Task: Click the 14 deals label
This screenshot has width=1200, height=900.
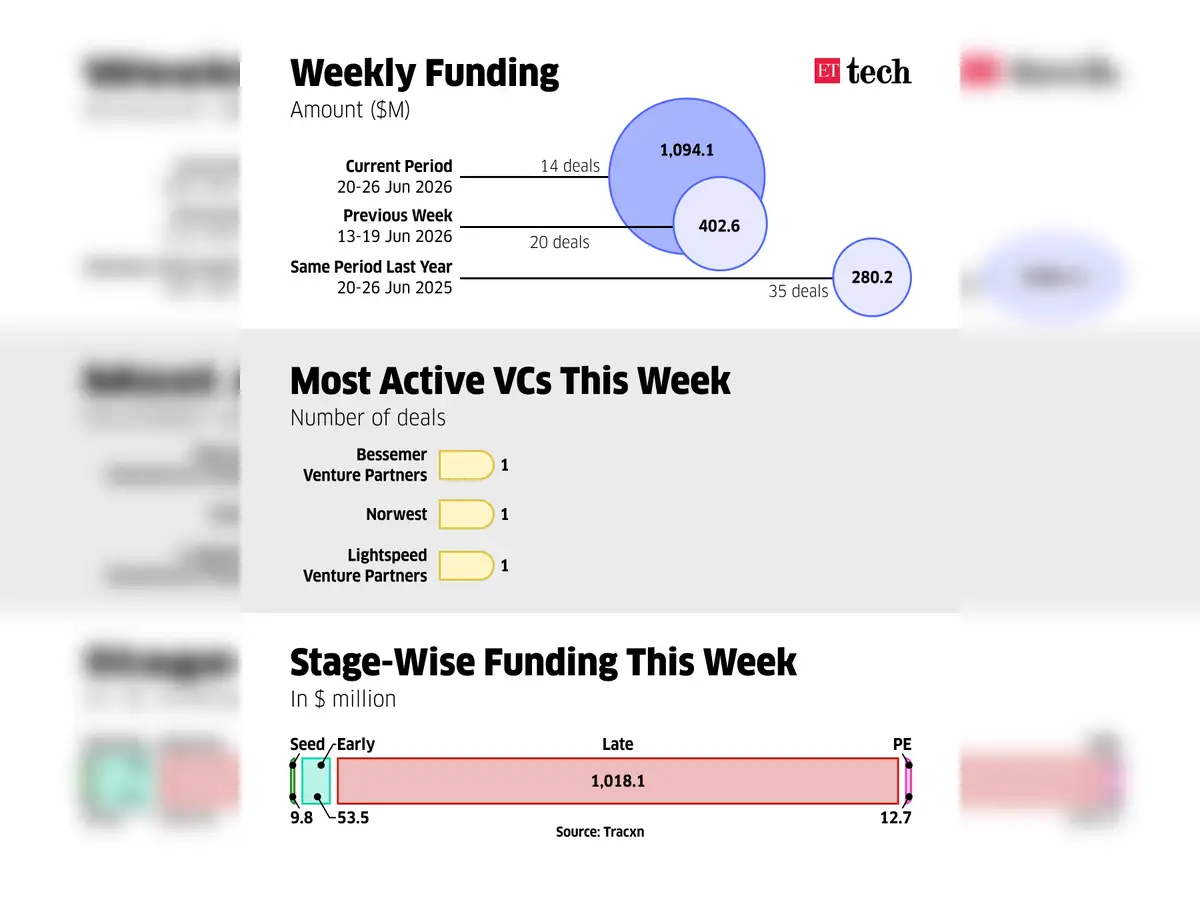Action: [570, 166]
